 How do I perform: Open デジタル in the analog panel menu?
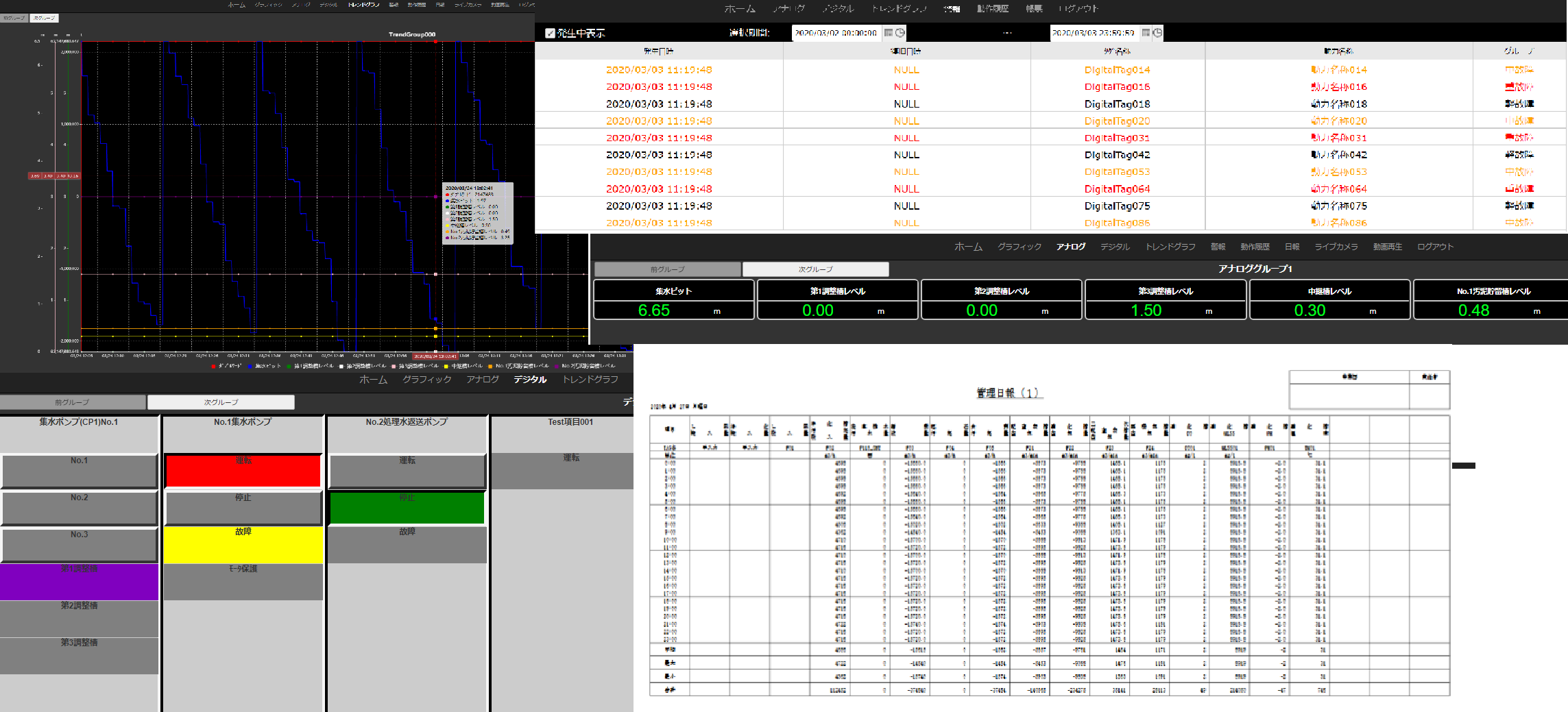pos(1115,247)
